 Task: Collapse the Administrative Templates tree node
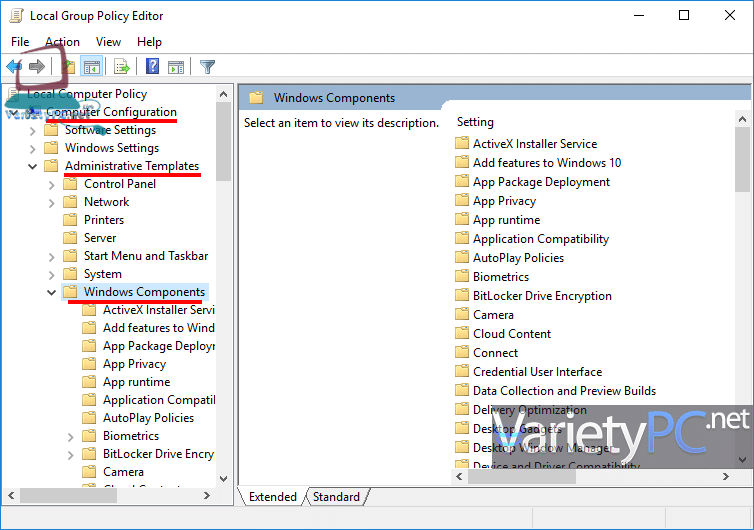(33, 166)
